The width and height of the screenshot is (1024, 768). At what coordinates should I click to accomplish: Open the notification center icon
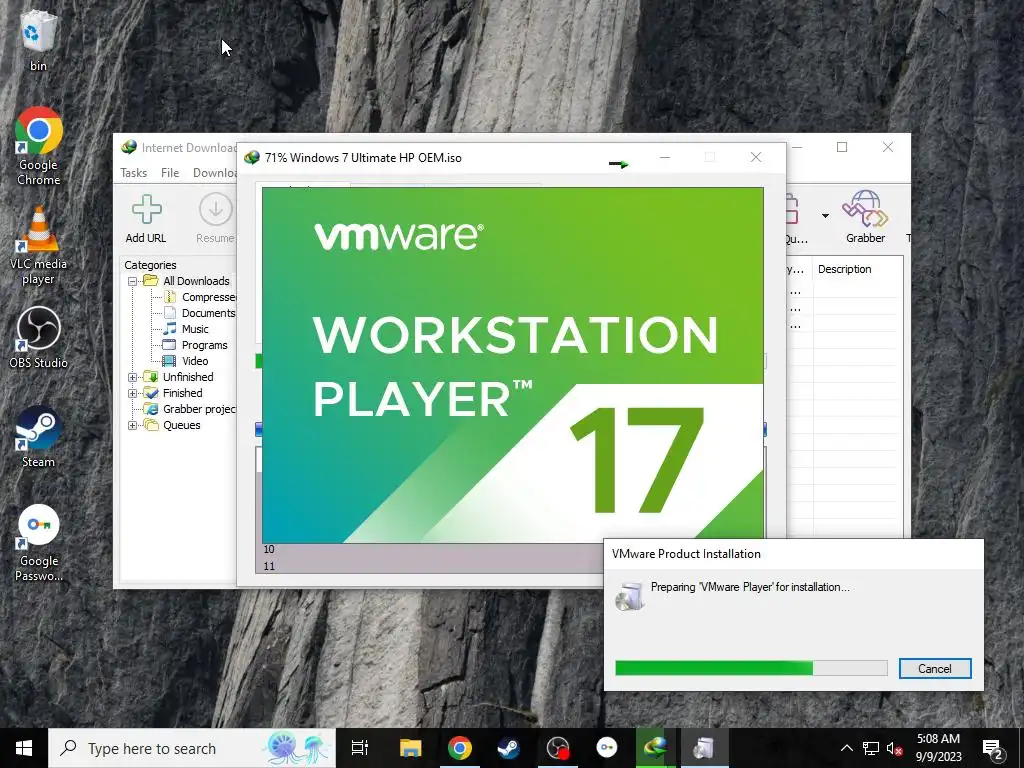point(993,748)
